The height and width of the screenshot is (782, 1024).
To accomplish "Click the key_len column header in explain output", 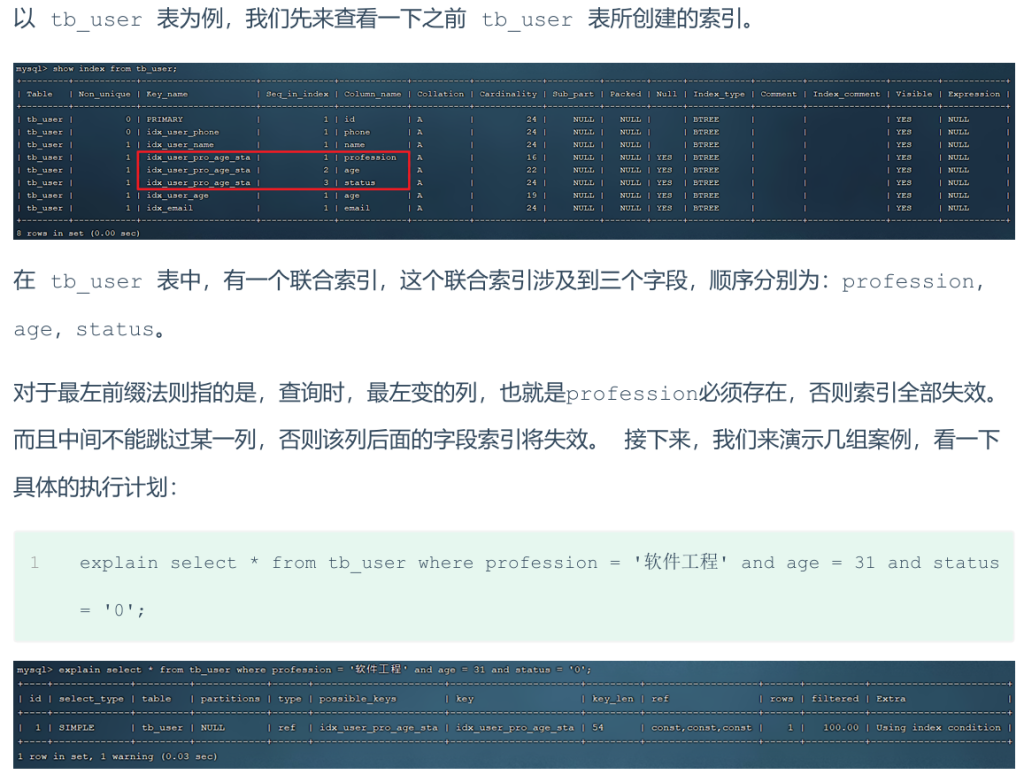I will (x=613, y=699).
